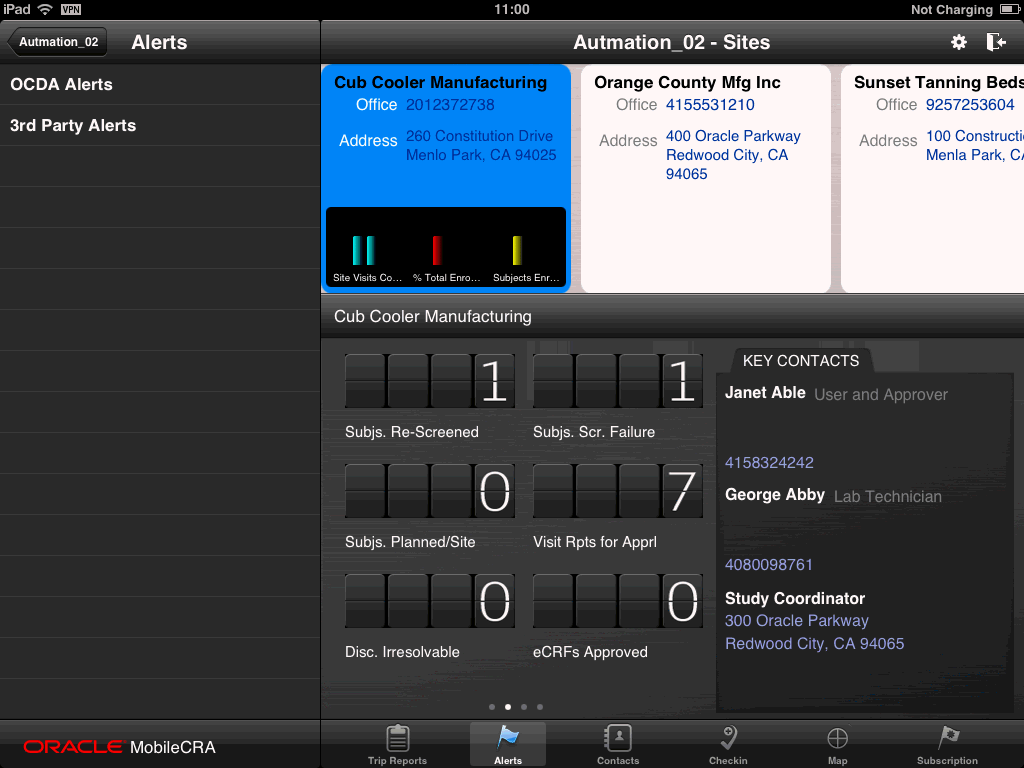This screenshot has height=768, width=1024.
Task: Tap the Subjs. Scr. Failure counter
Action: (618, 381)
